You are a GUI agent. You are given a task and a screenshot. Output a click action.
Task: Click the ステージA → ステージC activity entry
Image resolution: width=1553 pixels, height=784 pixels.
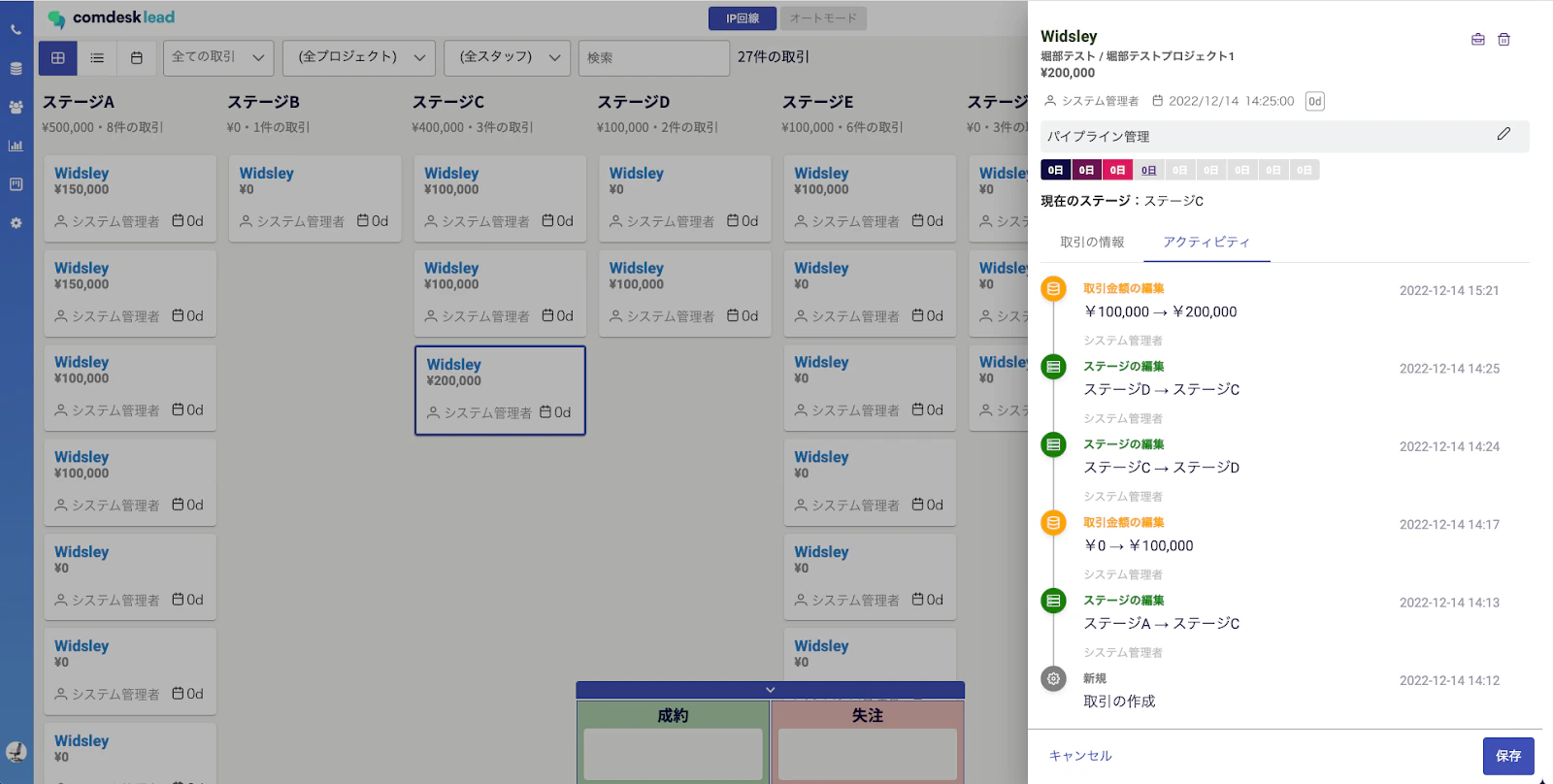(x=1162, y=624)
